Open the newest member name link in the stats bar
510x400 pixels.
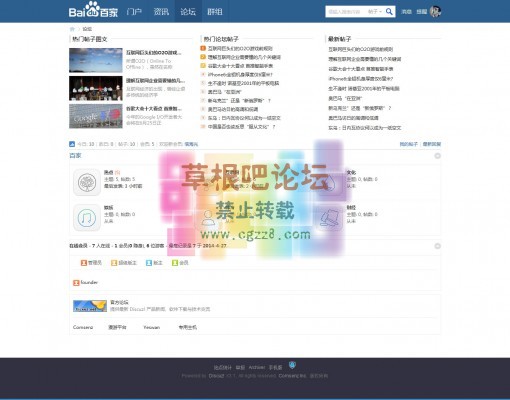tap(191, 144)
